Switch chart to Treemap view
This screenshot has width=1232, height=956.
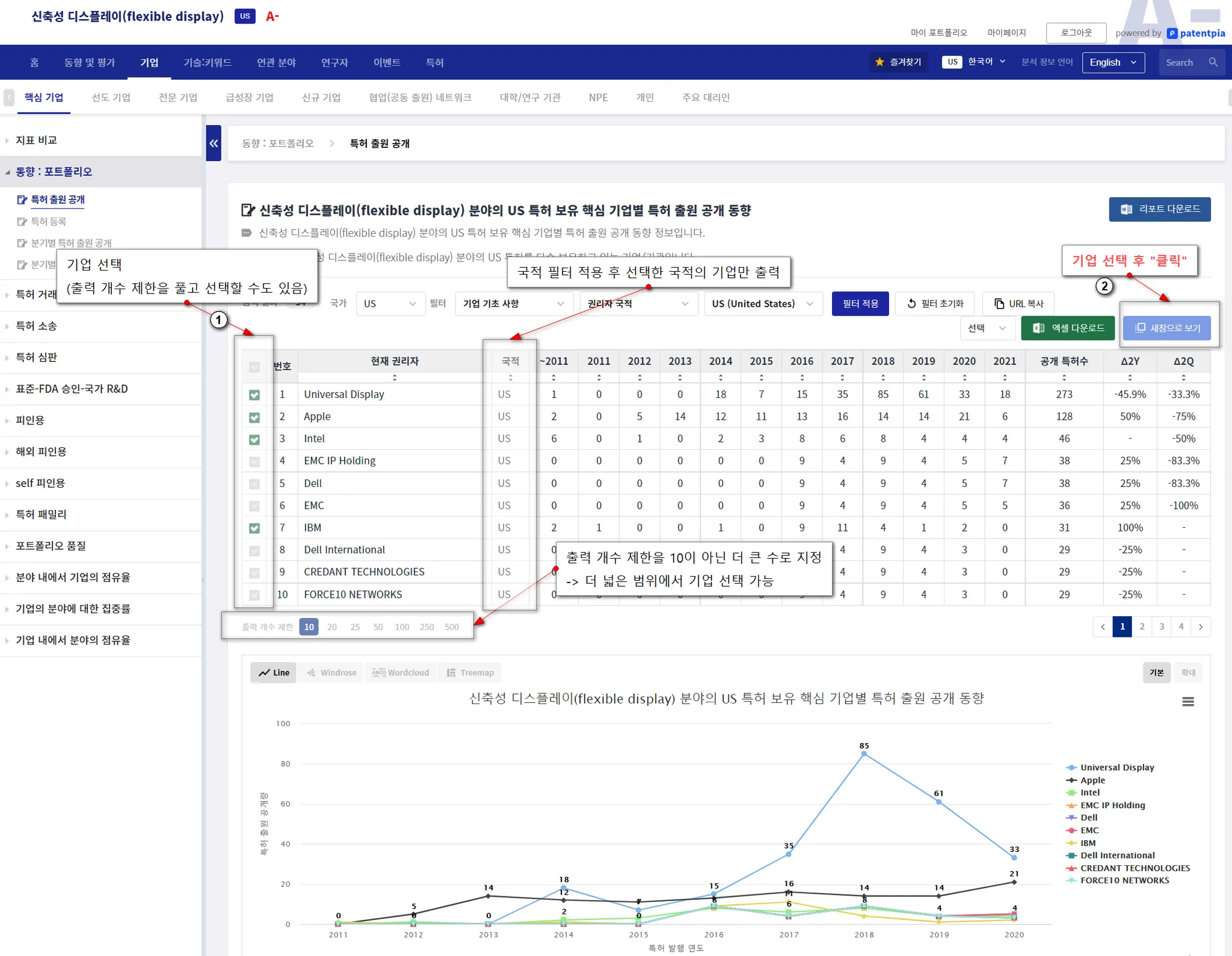click(470, 673)
